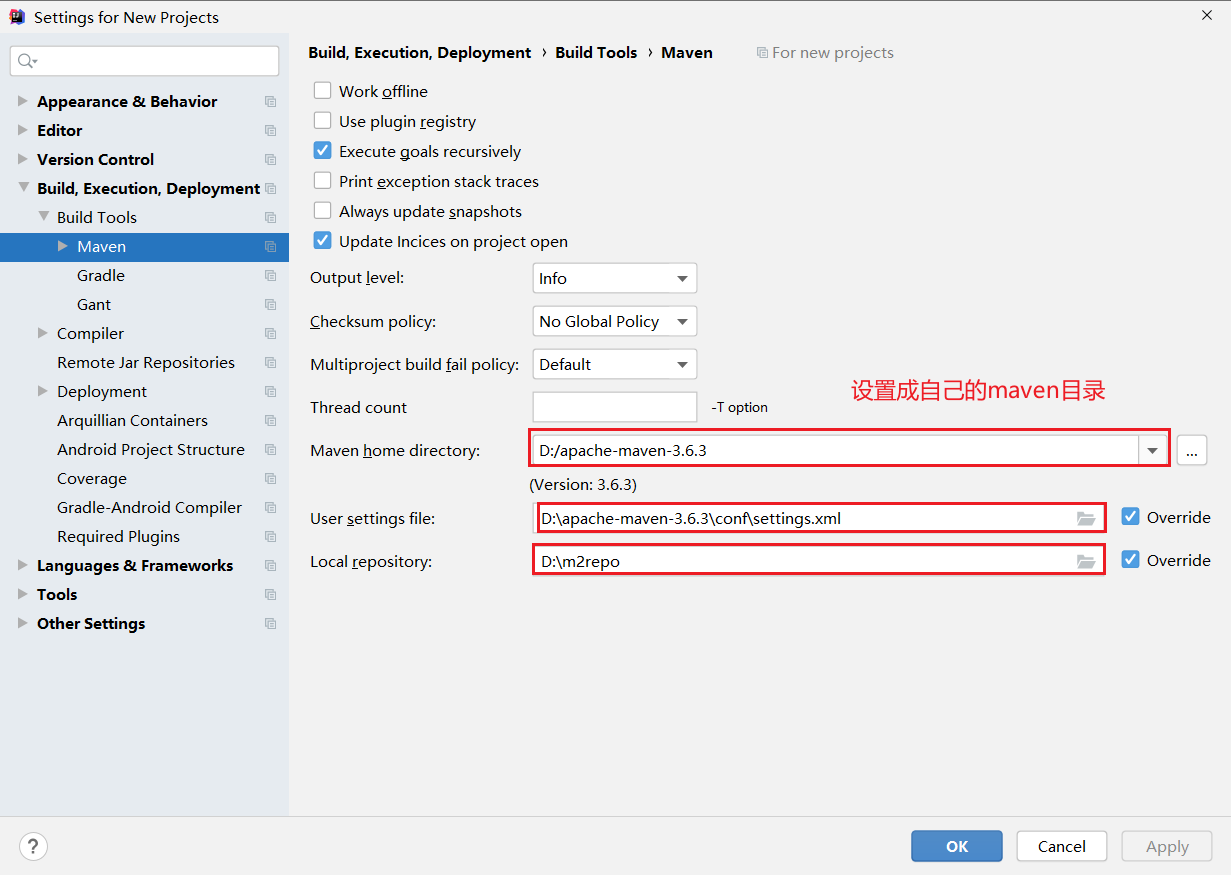1231x875 pixels.
Task: Expand the Languages & Frameworks node
Action: coord(22,565)
